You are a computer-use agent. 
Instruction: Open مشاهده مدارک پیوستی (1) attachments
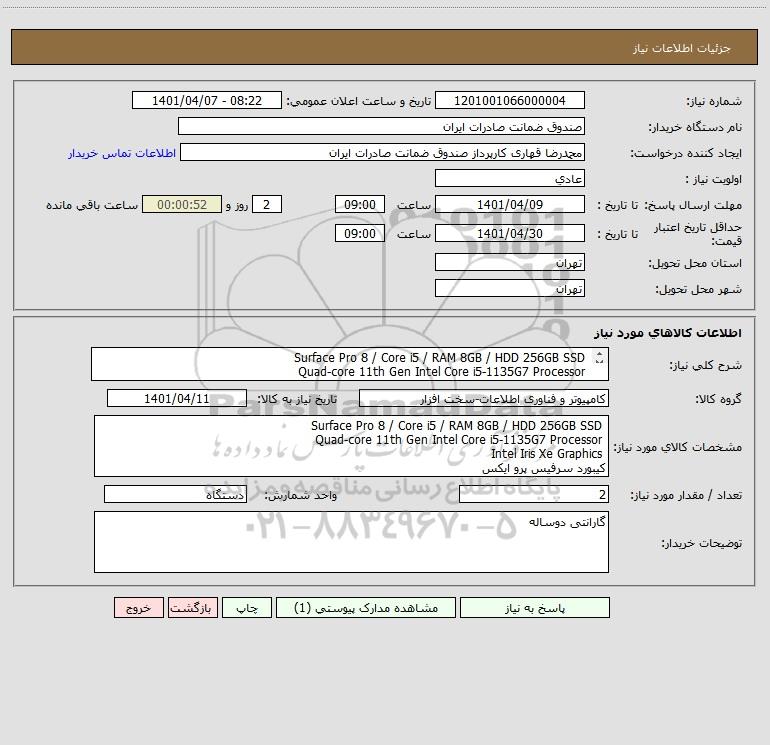(x=366, y=607)
